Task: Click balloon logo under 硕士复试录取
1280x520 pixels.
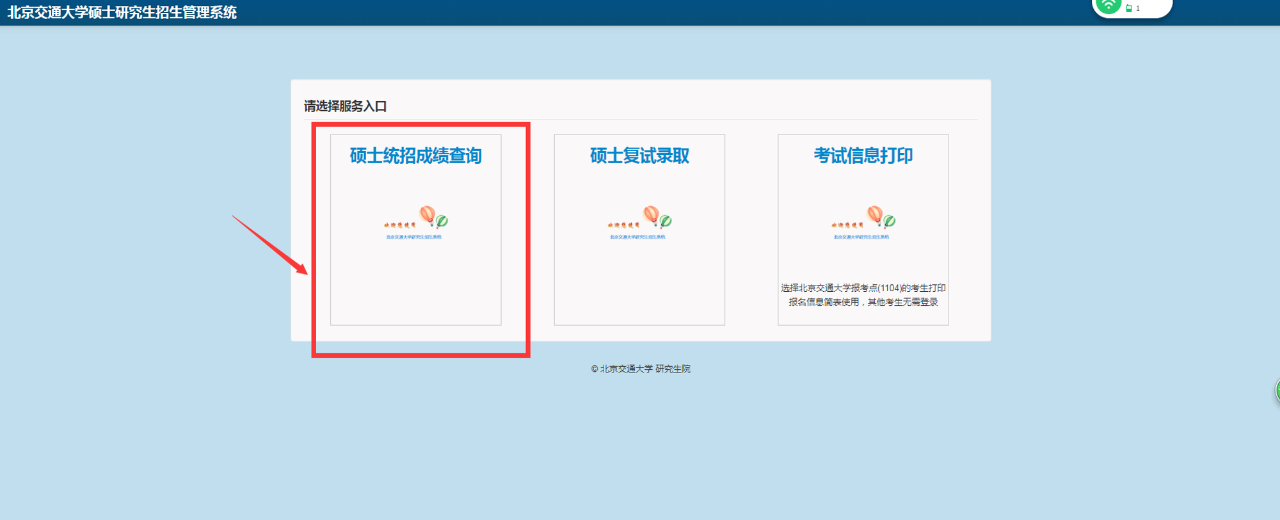Action: (x=640, y=222)
